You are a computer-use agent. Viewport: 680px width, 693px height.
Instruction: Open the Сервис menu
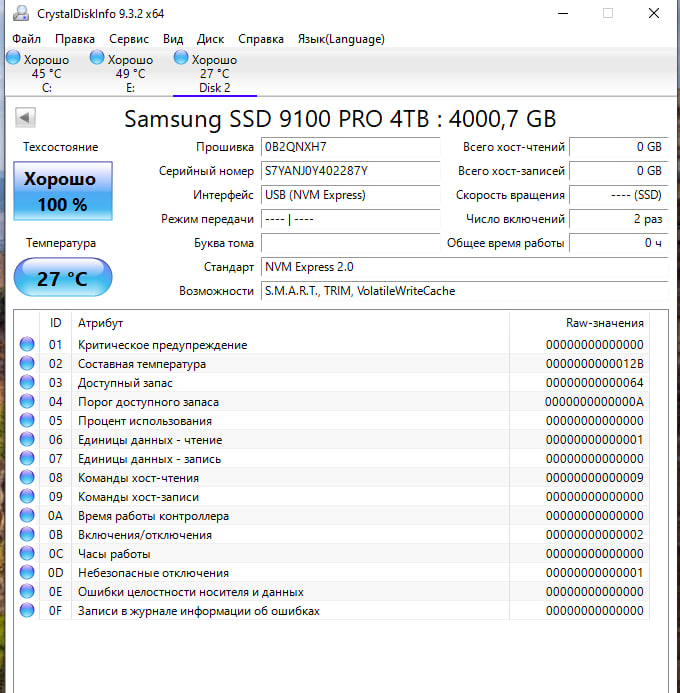[x=129, y=39]
